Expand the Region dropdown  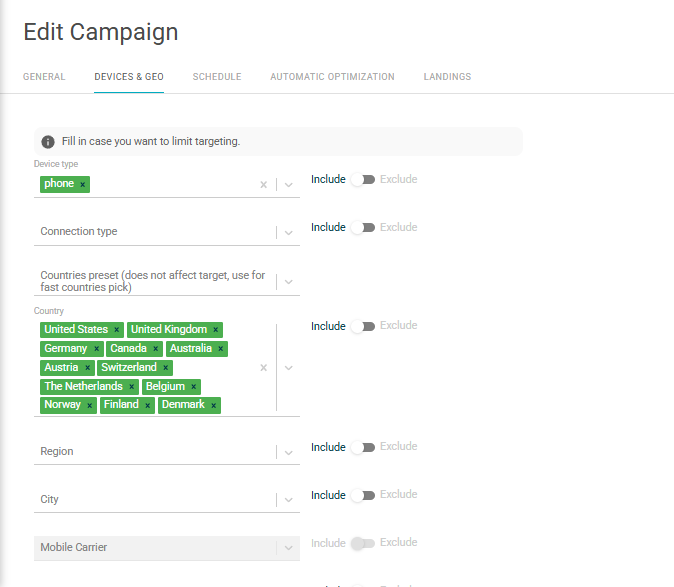point(289,452)
